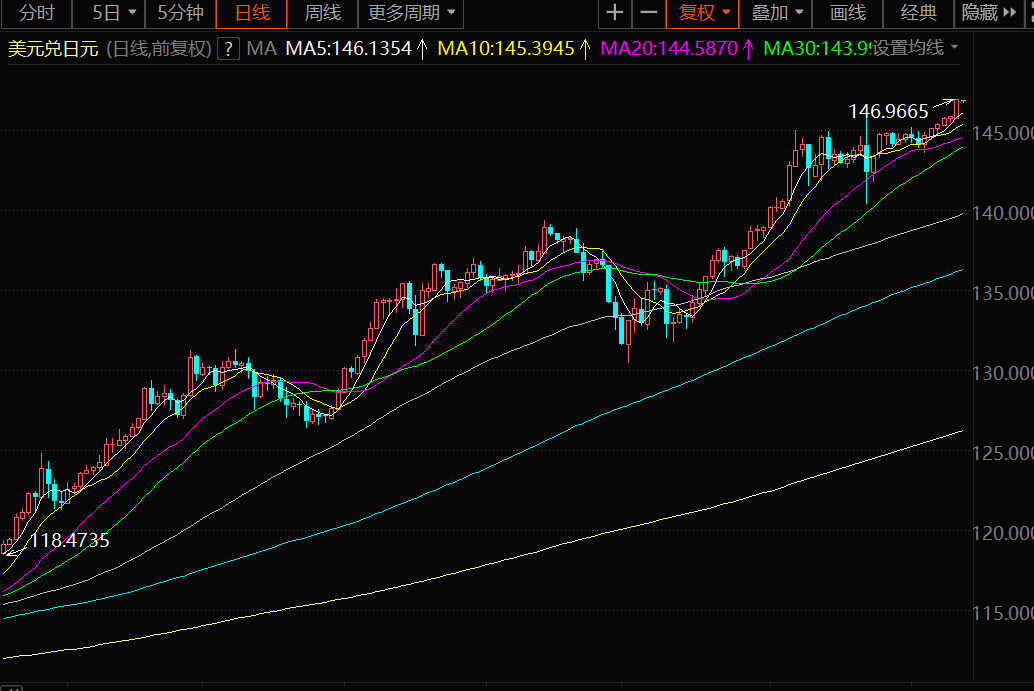Click the (日线,前复权) chart mode label

click(159, 49)
